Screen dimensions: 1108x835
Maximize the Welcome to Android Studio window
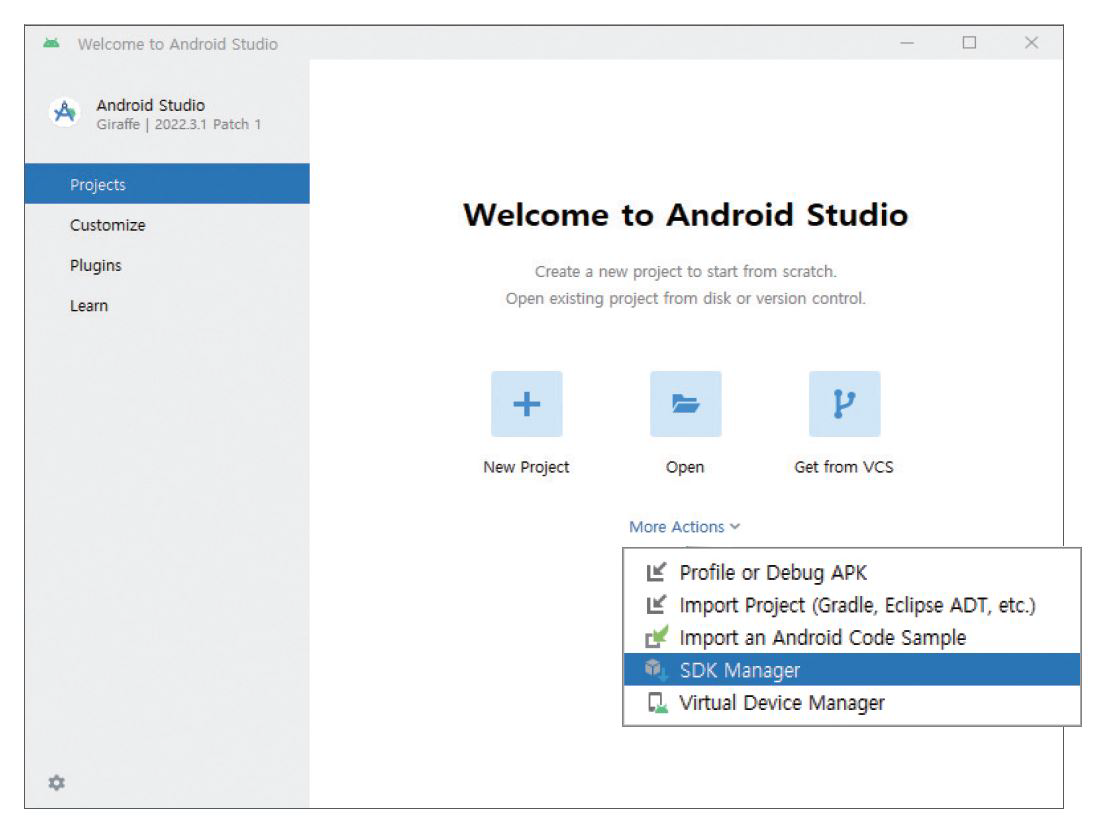tap(970, 43)
